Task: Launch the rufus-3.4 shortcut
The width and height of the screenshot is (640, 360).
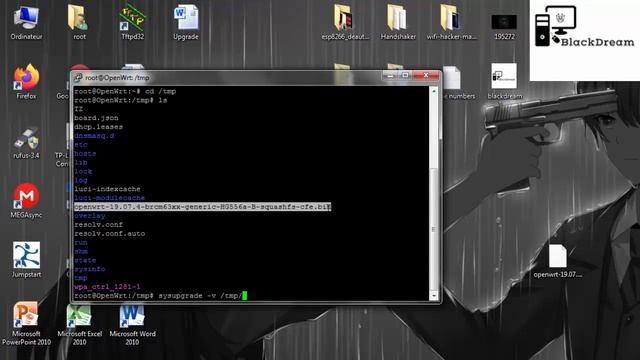Action: (x=26, y=142)
